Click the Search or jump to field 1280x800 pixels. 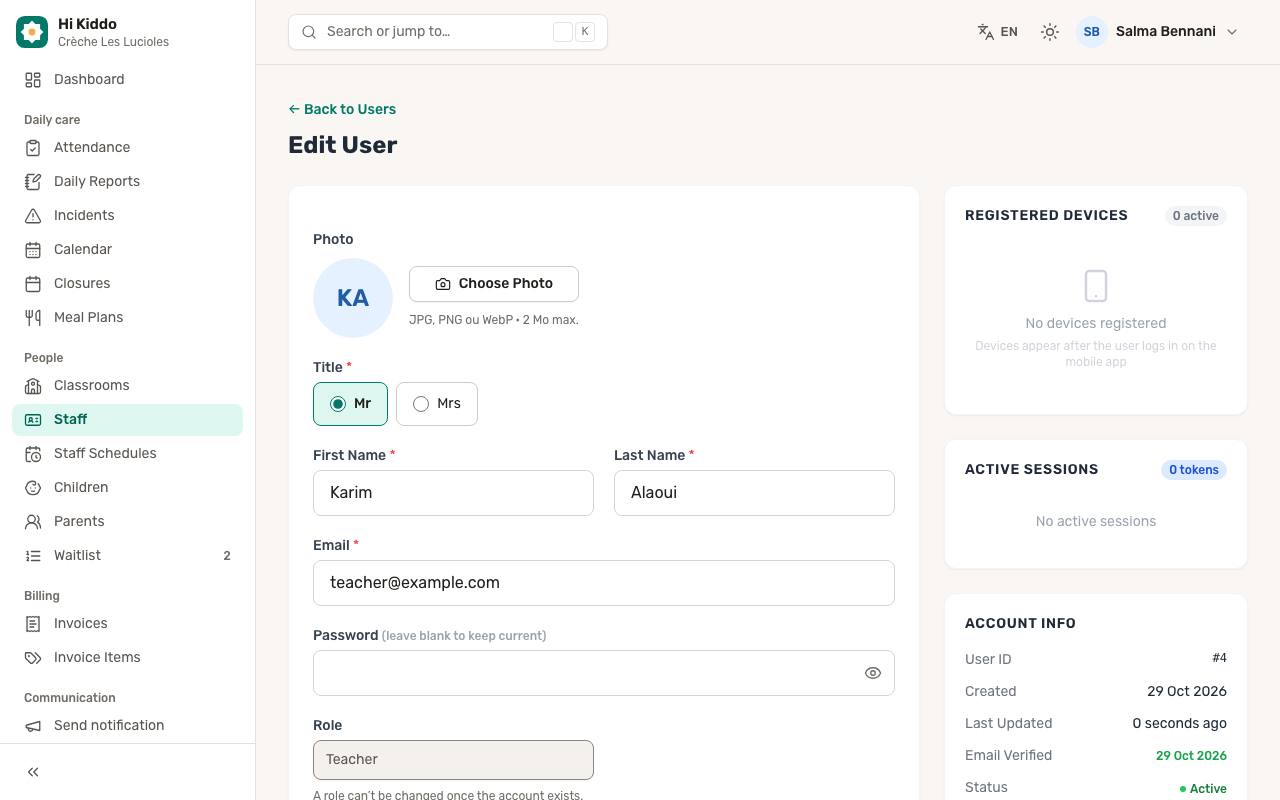448,32
